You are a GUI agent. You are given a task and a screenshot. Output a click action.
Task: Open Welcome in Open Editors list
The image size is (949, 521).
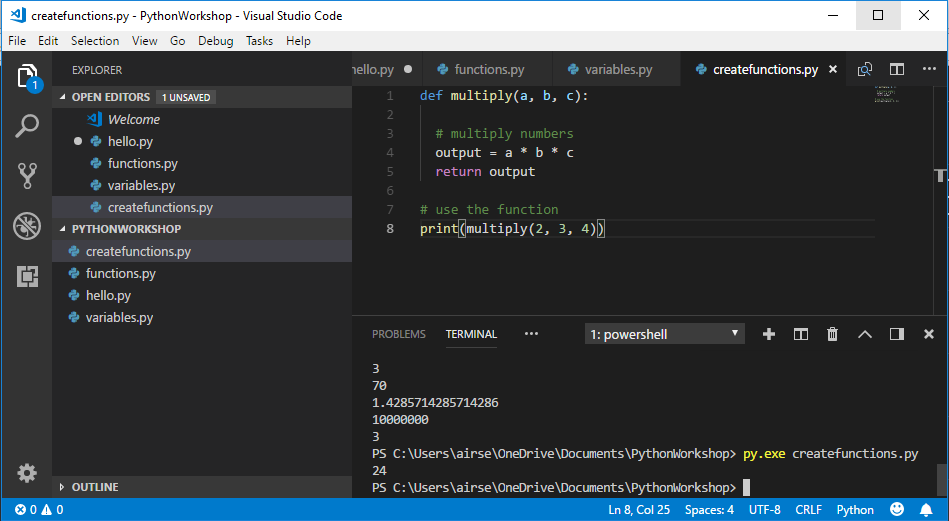[x=202, y=119]
